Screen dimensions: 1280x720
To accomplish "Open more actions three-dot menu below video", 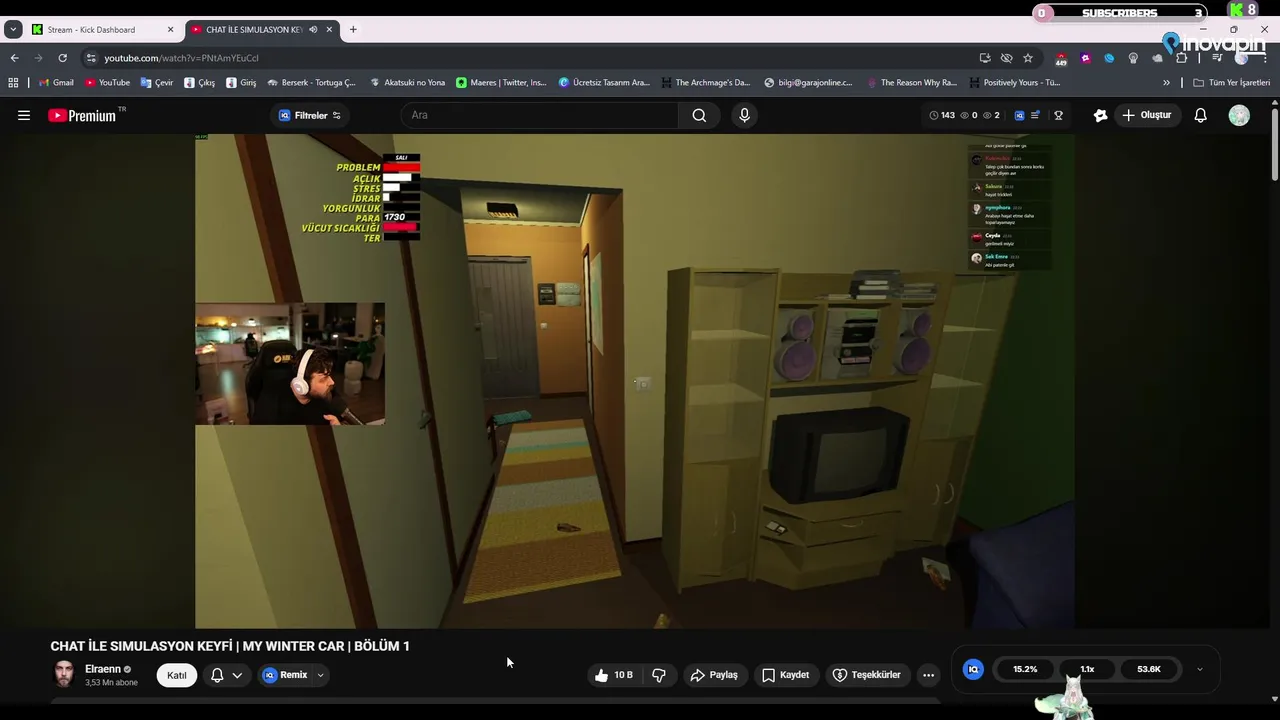I will click(x=928, y=675).
